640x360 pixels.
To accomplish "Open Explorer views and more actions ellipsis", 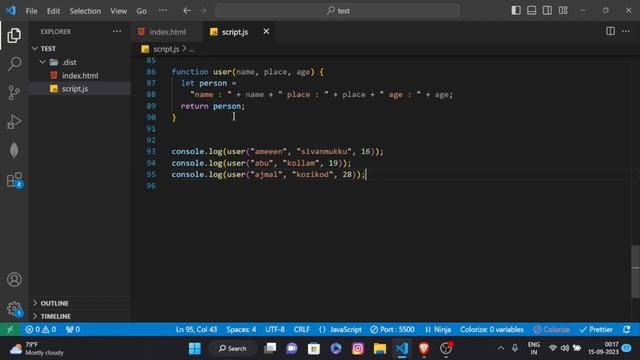I will click(117, 31).
